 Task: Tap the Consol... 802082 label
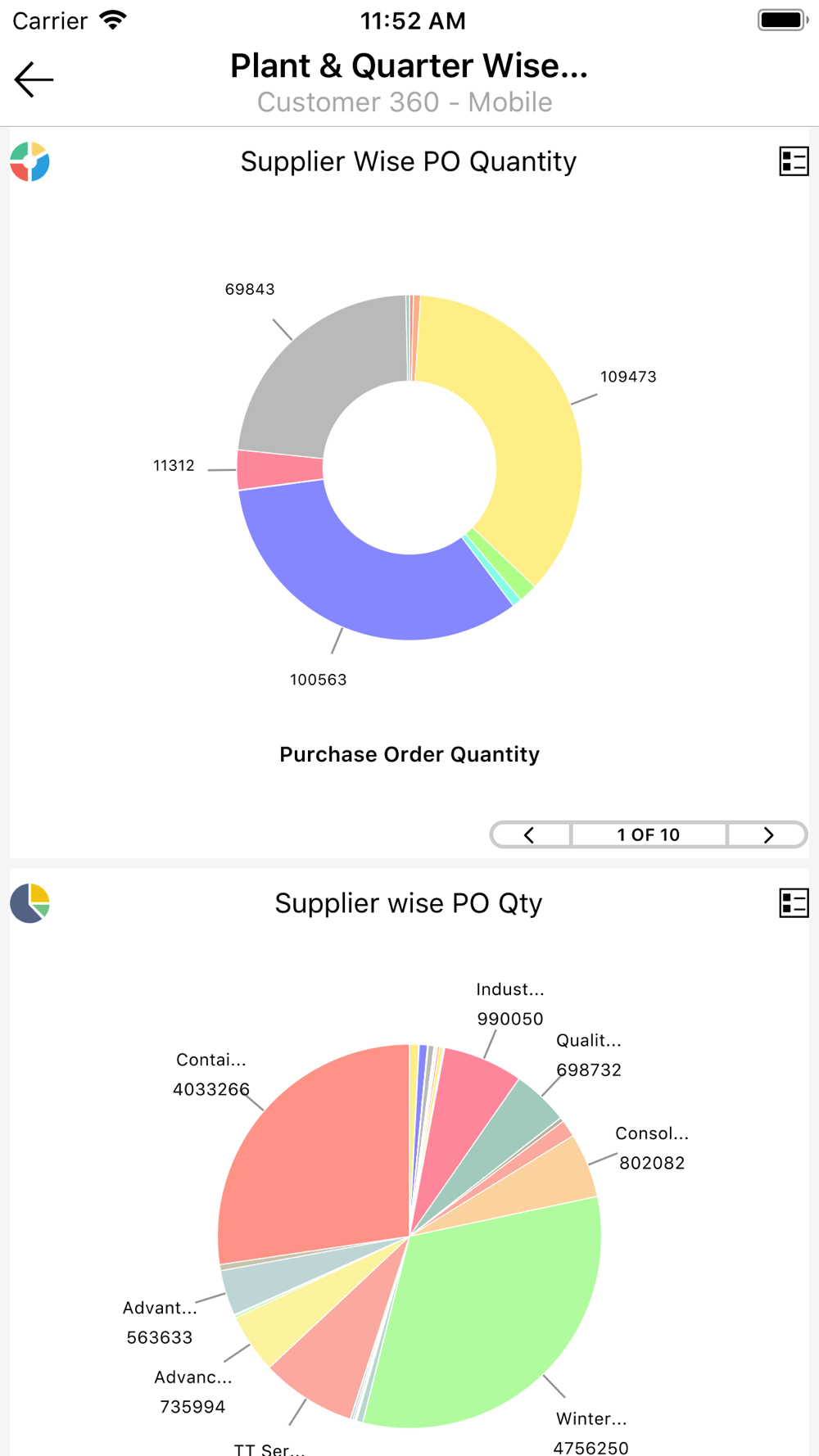tap(652, 1148)
